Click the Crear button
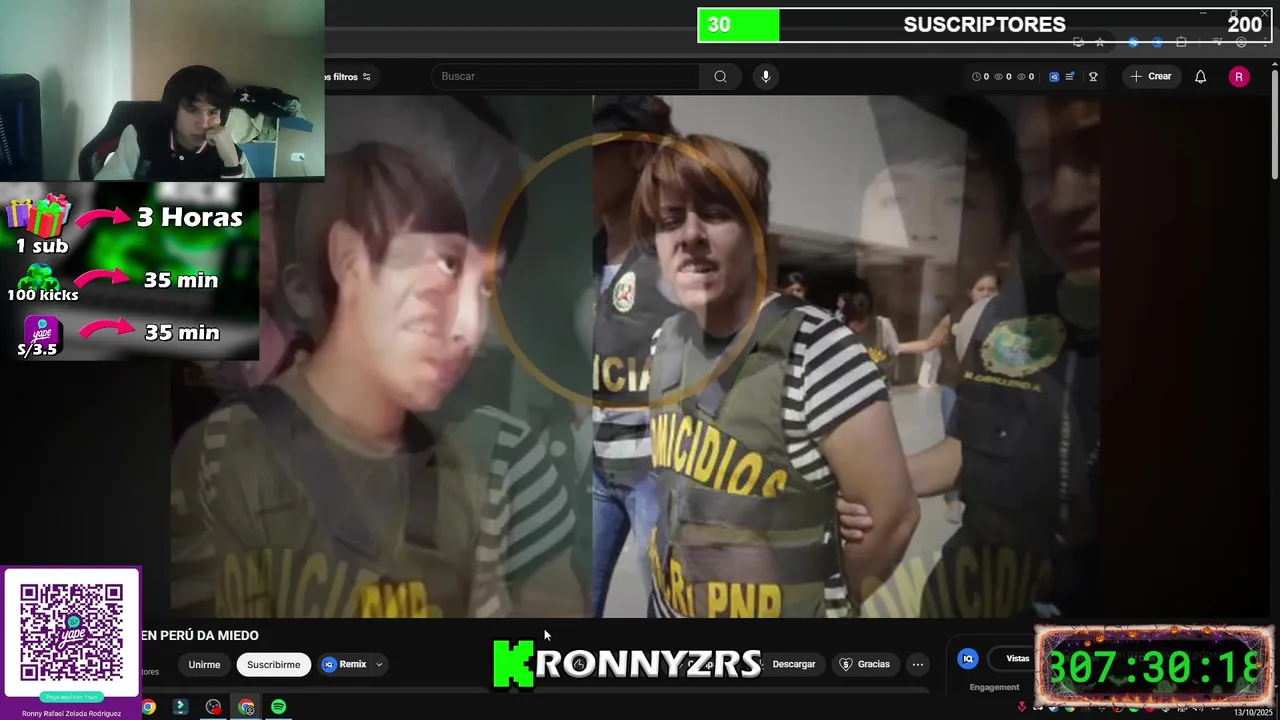The width and height of the screenshot is (1280, 720). [1150, 77]
